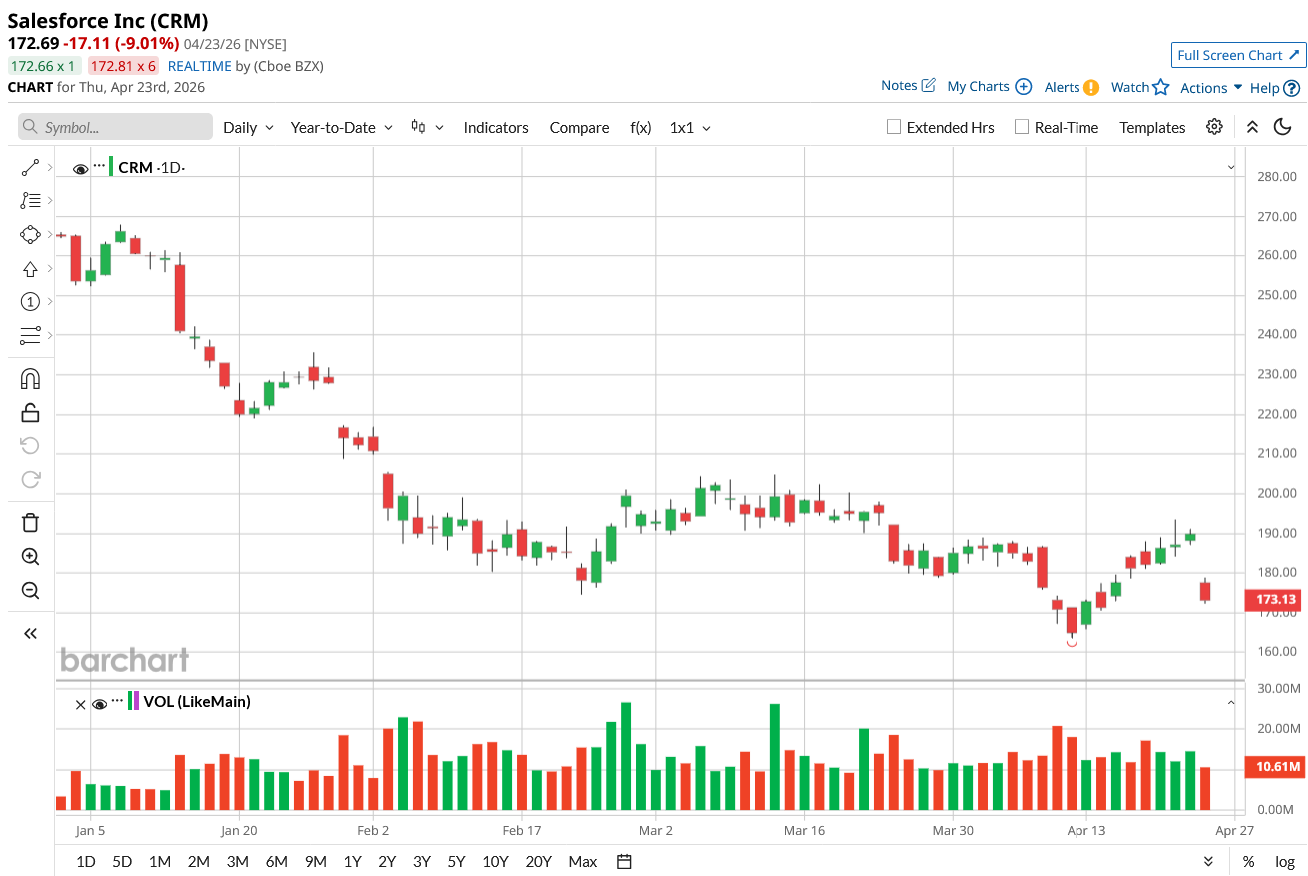Click the lock drawings icon

coord(30,412)
